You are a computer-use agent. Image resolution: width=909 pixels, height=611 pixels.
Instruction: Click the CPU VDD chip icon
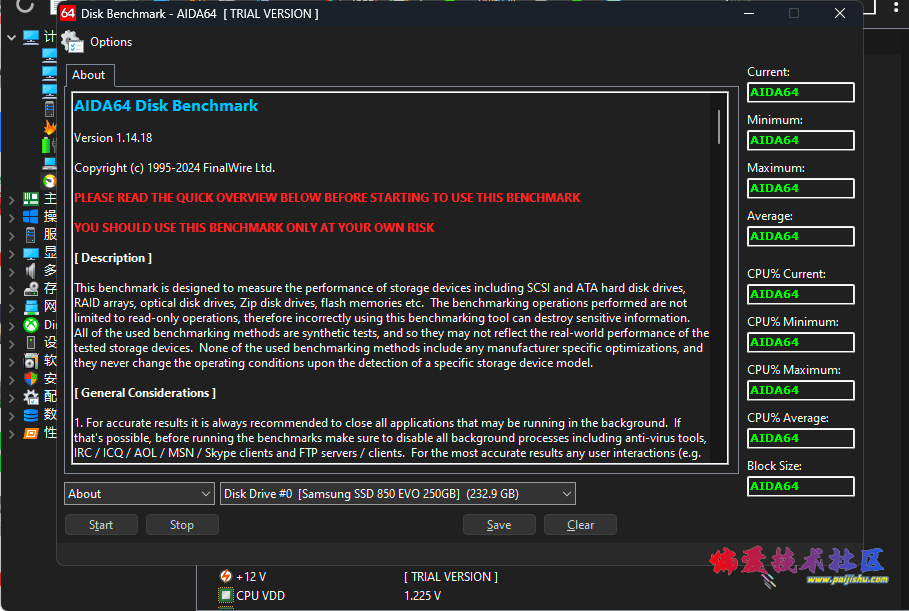pyautogui.click(x=226, y=595)
